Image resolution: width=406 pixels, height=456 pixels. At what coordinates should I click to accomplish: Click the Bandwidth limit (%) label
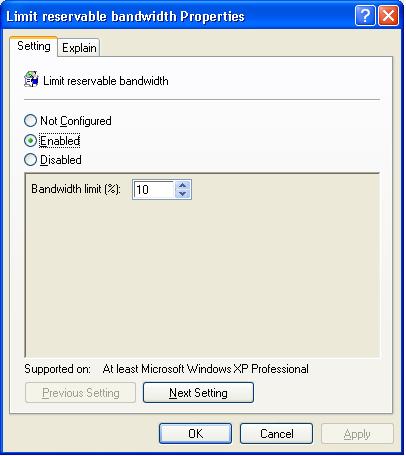point(76,189)
